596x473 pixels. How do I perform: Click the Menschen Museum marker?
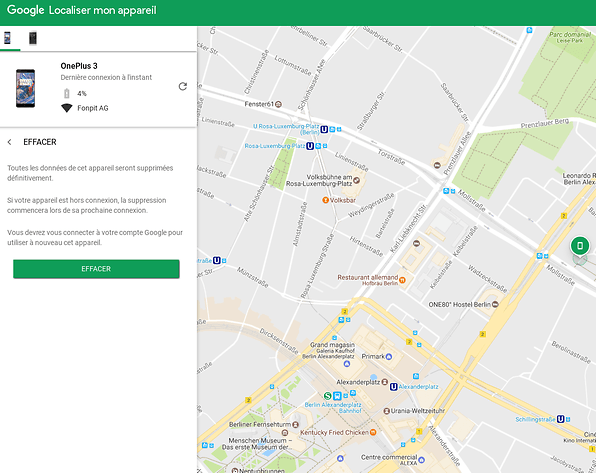(285, 432)
